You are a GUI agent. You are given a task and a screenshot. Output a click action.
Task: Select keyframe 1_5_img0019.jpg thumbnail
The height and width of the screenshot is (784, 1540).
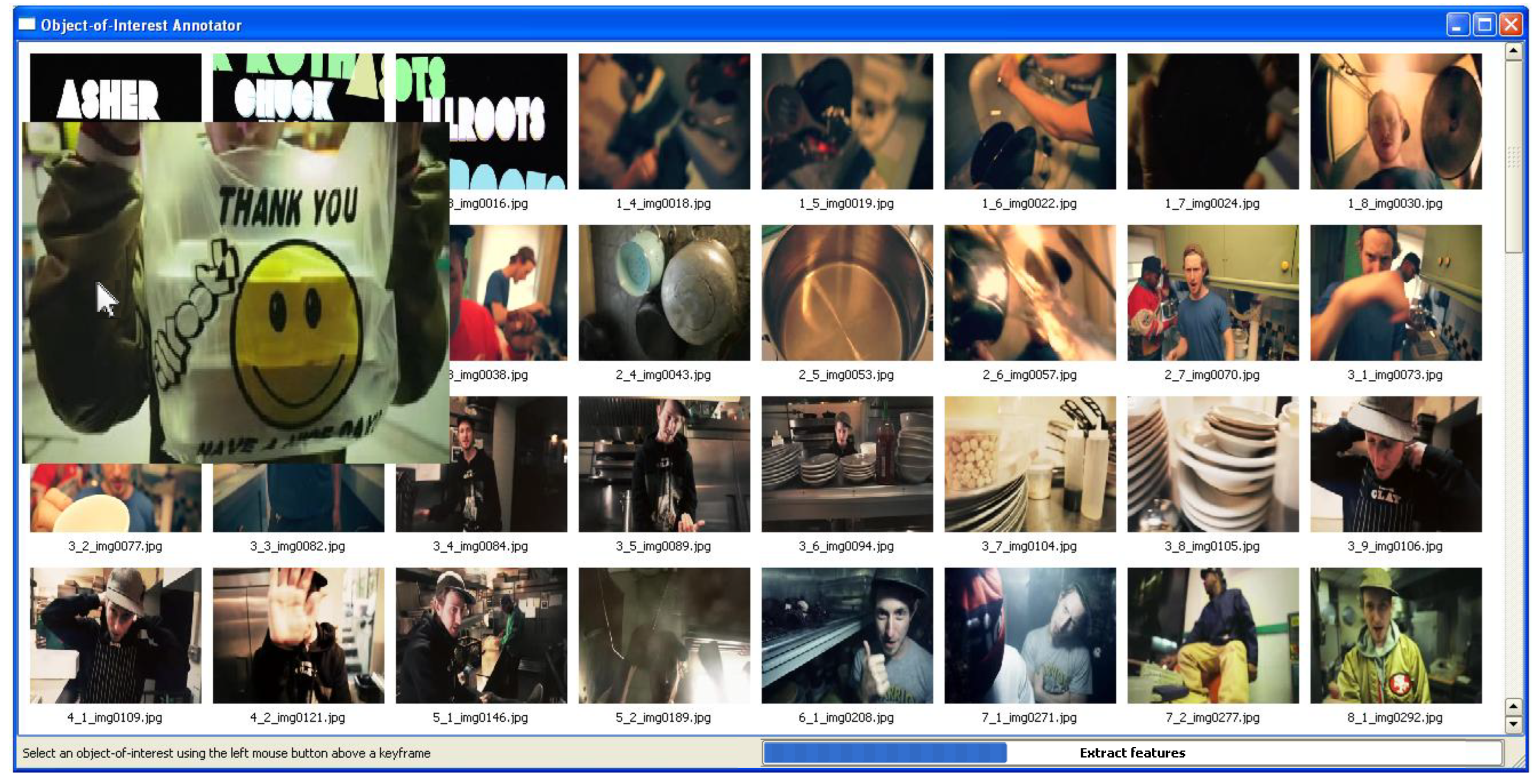tap(847, 121)
